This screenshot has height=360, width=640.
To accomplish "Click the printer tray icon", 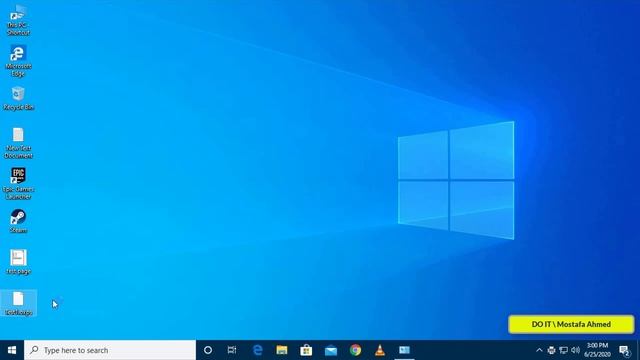I will [x=551, y=350].
